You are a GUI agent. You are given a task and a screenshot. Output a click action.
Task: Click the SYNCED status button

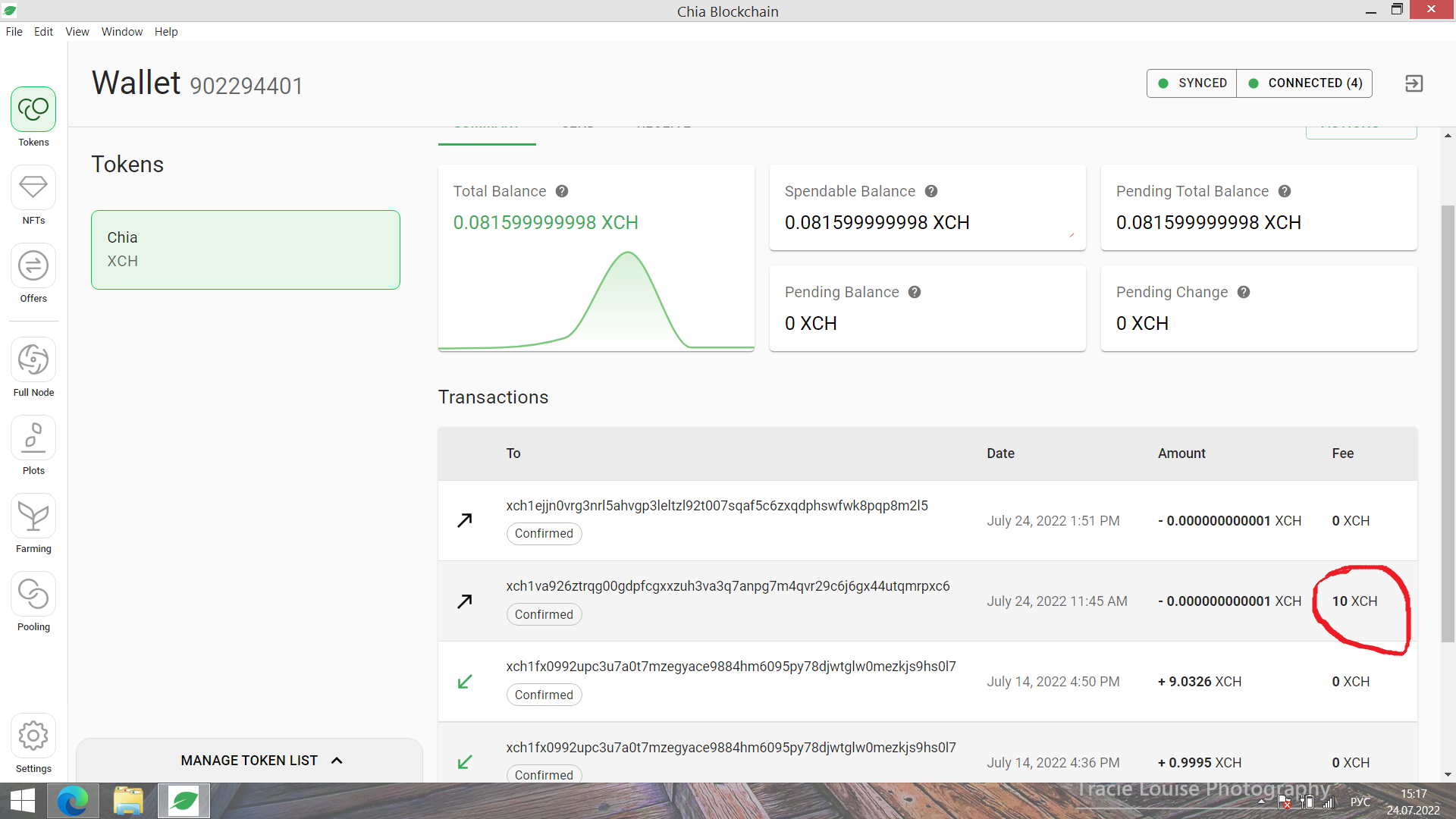point(1191,83)
